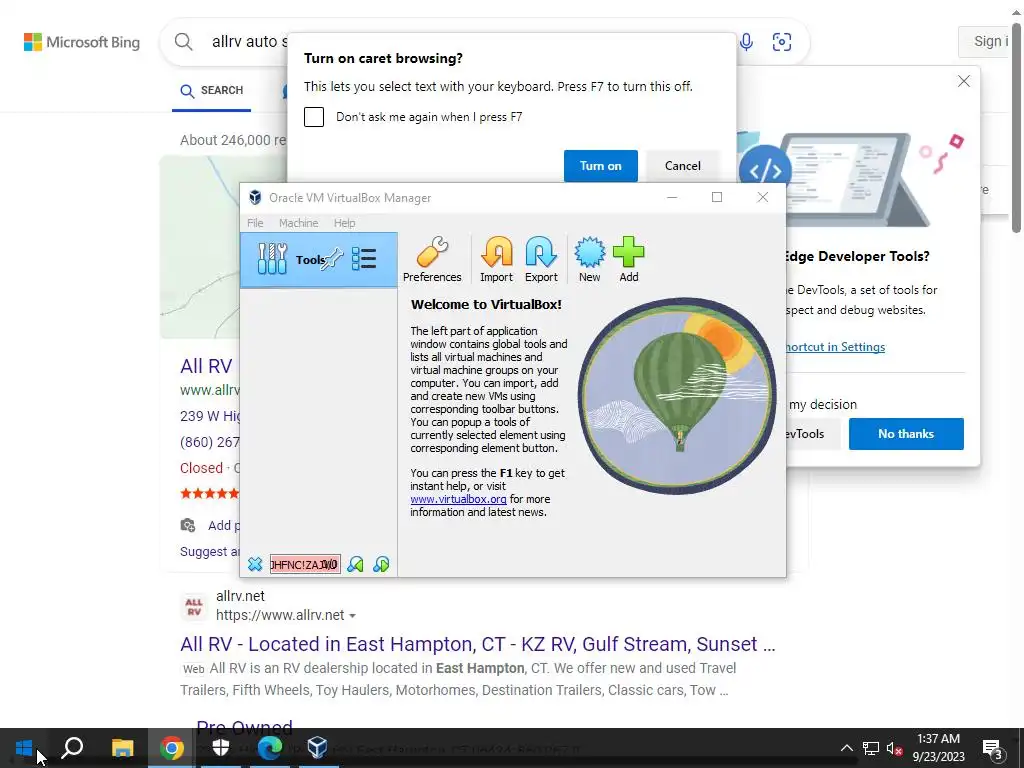1024x768 pixels.
Task: Click No thanks in DevTools prompt
Action: click(x=906, y=434)
